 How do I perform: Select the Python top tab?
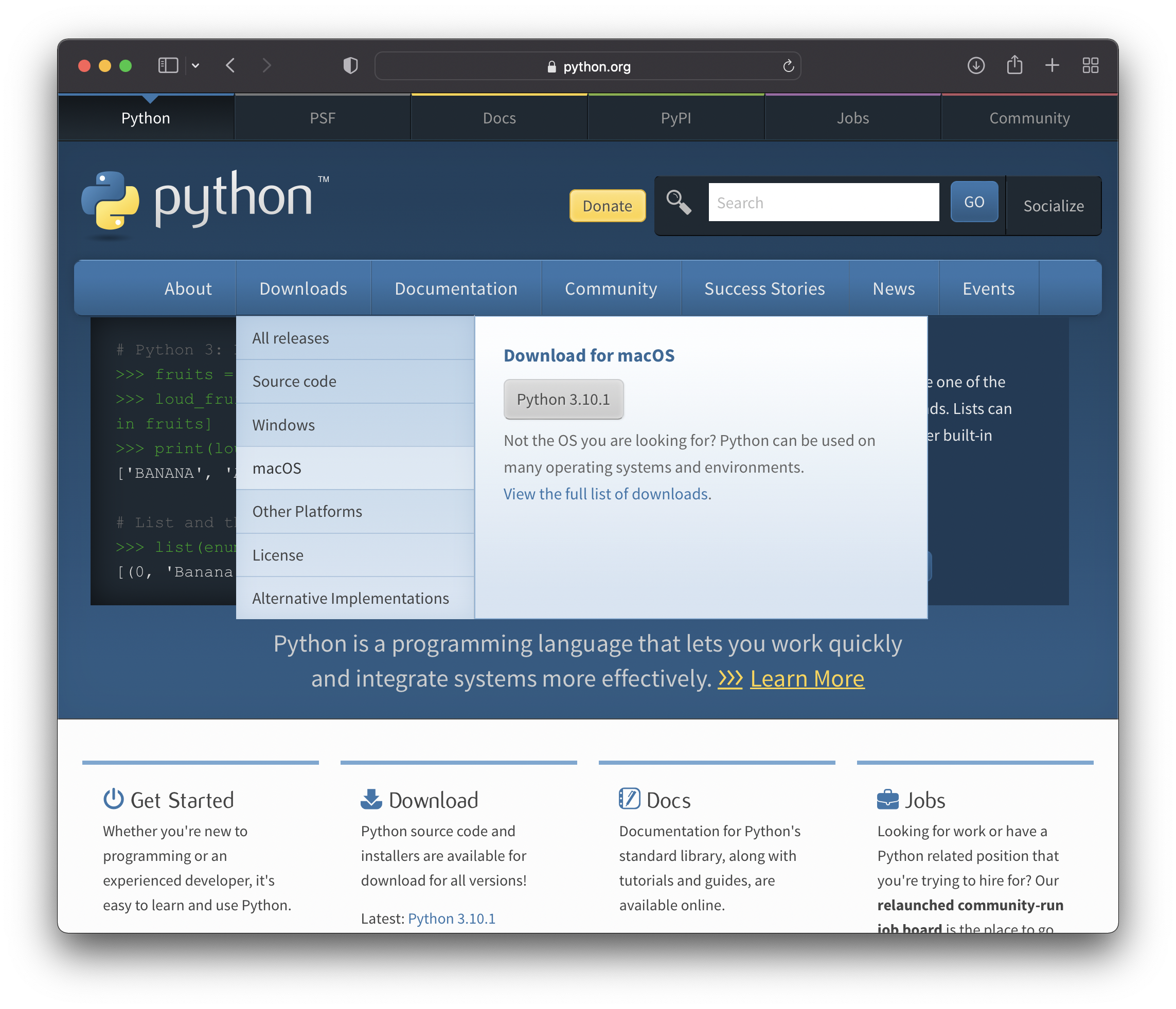(x=146, y=118)
